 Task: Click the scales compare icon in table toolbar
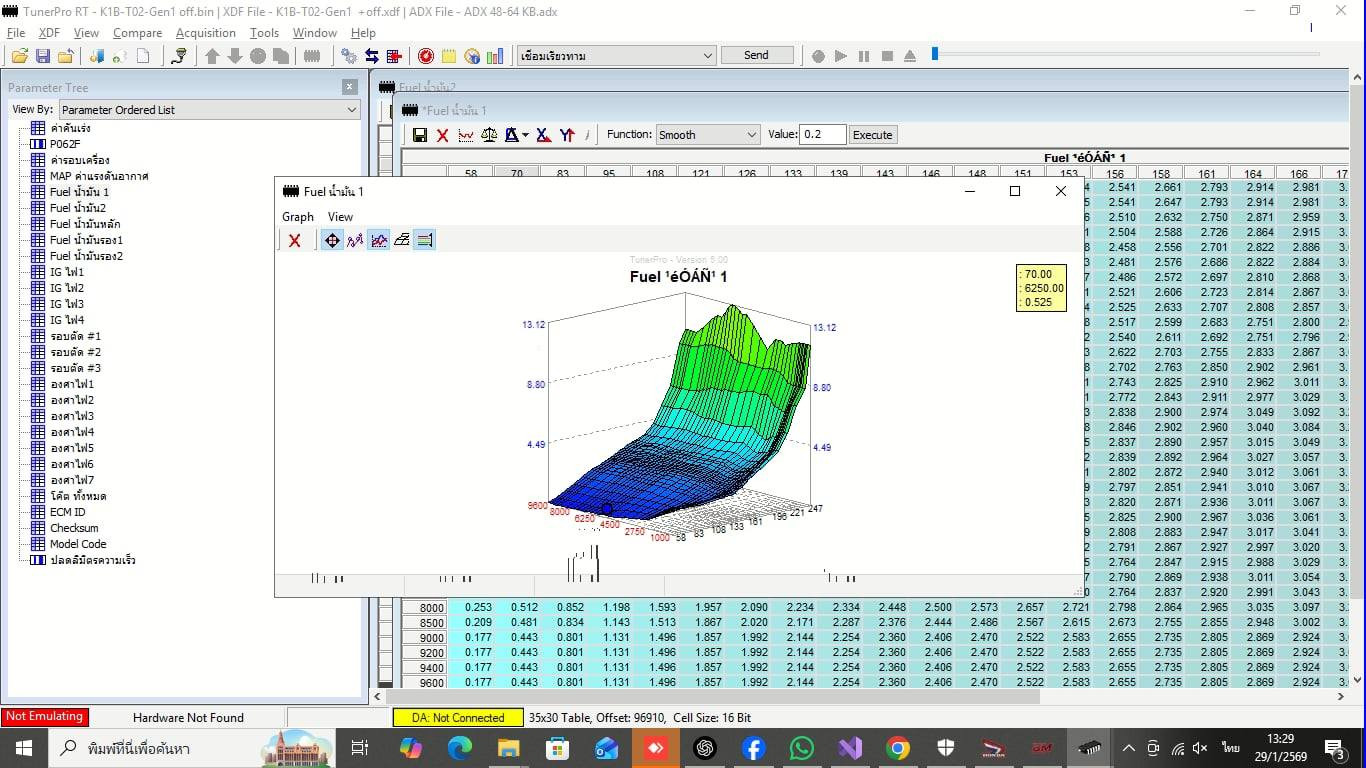click(x=490, y=135)
